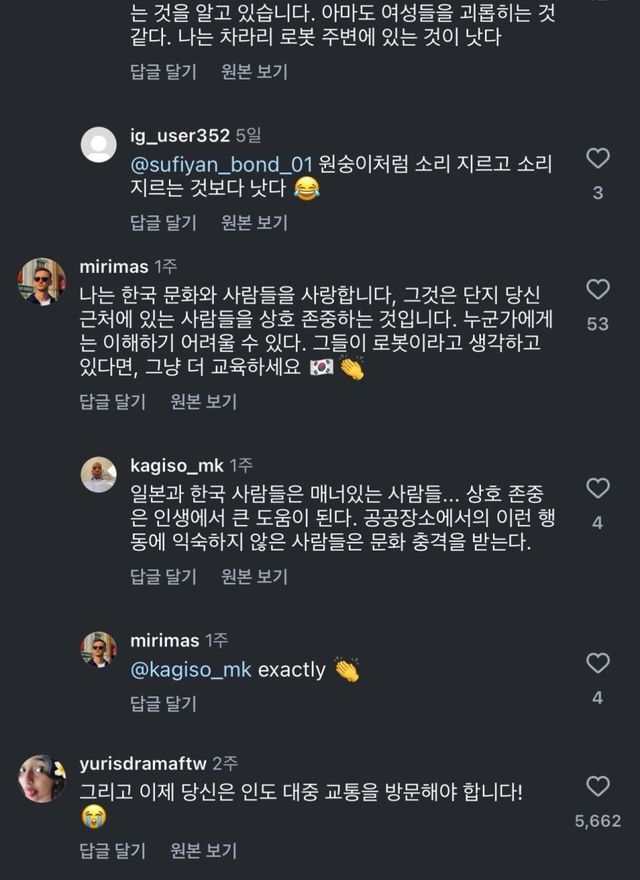Tap 답글 달기 under ig_user352's comment
The width and height of the screenshot is (640, 880).
(164, 221)
